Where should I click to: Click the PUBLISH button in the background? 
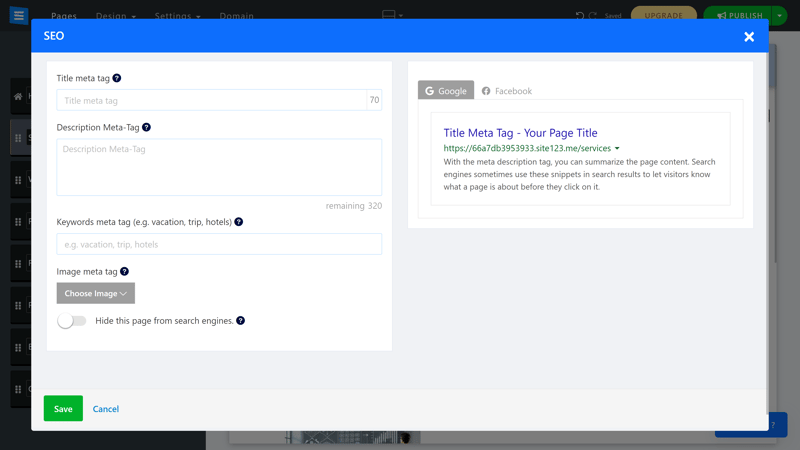(x=739, y=15)
